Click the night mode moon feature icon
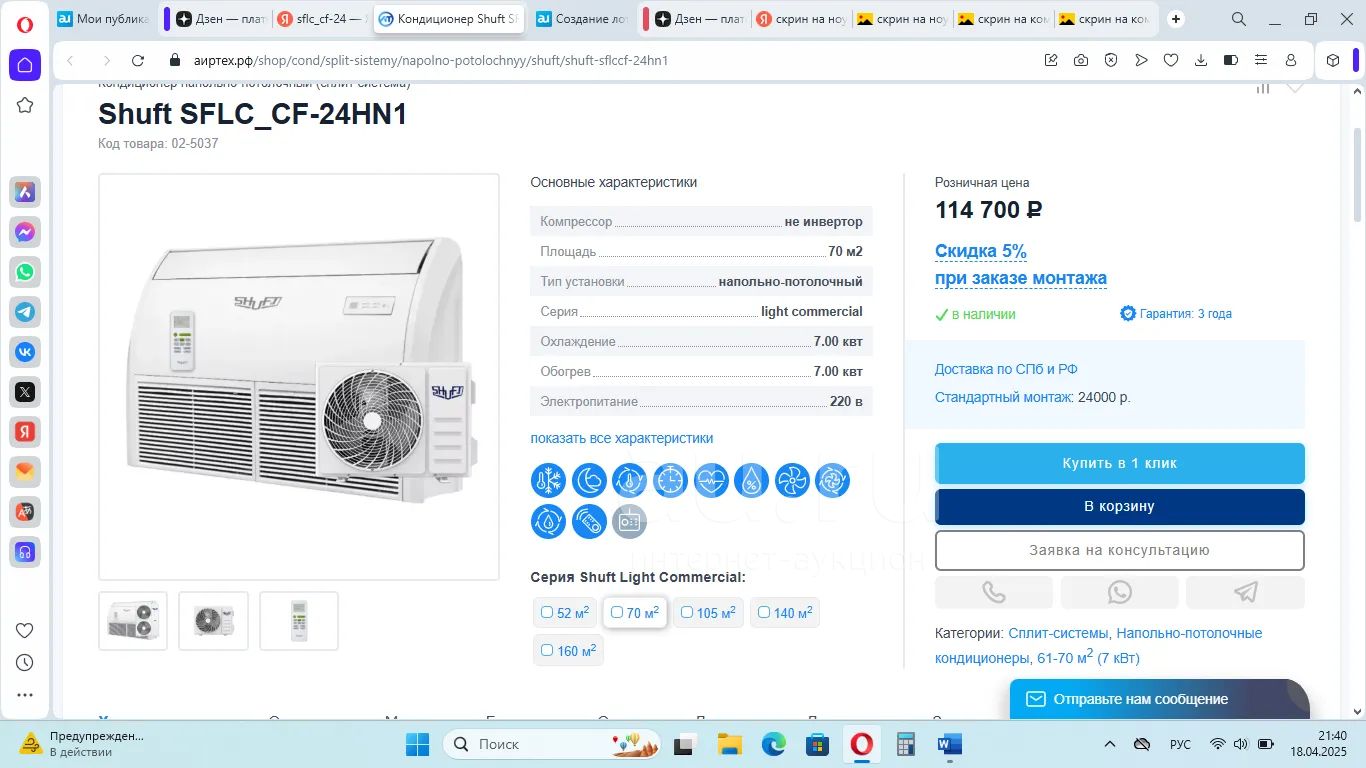The height and width of the screenshot is (768, 1366). tap(589, 481)
